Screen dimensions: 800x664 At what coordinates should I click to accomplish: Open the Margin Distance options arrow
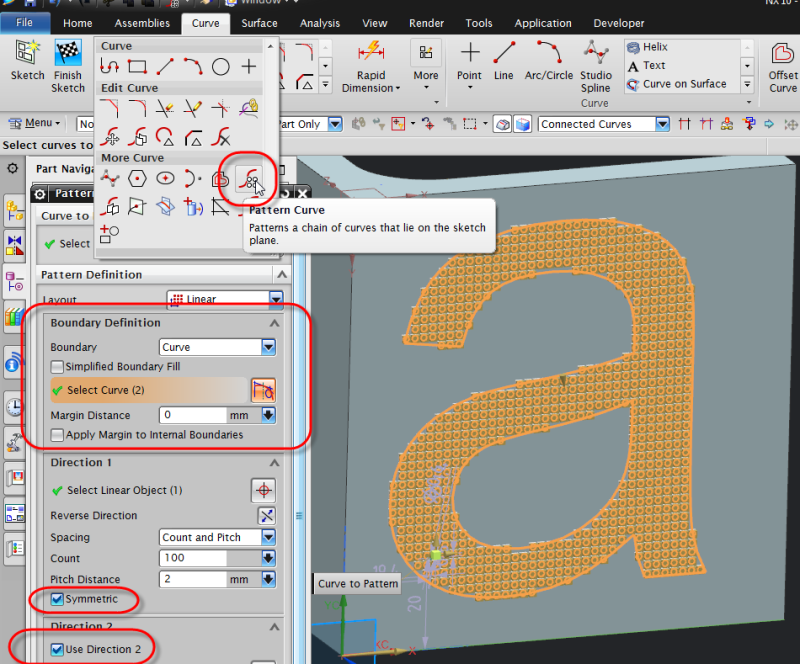click(268, 415)
